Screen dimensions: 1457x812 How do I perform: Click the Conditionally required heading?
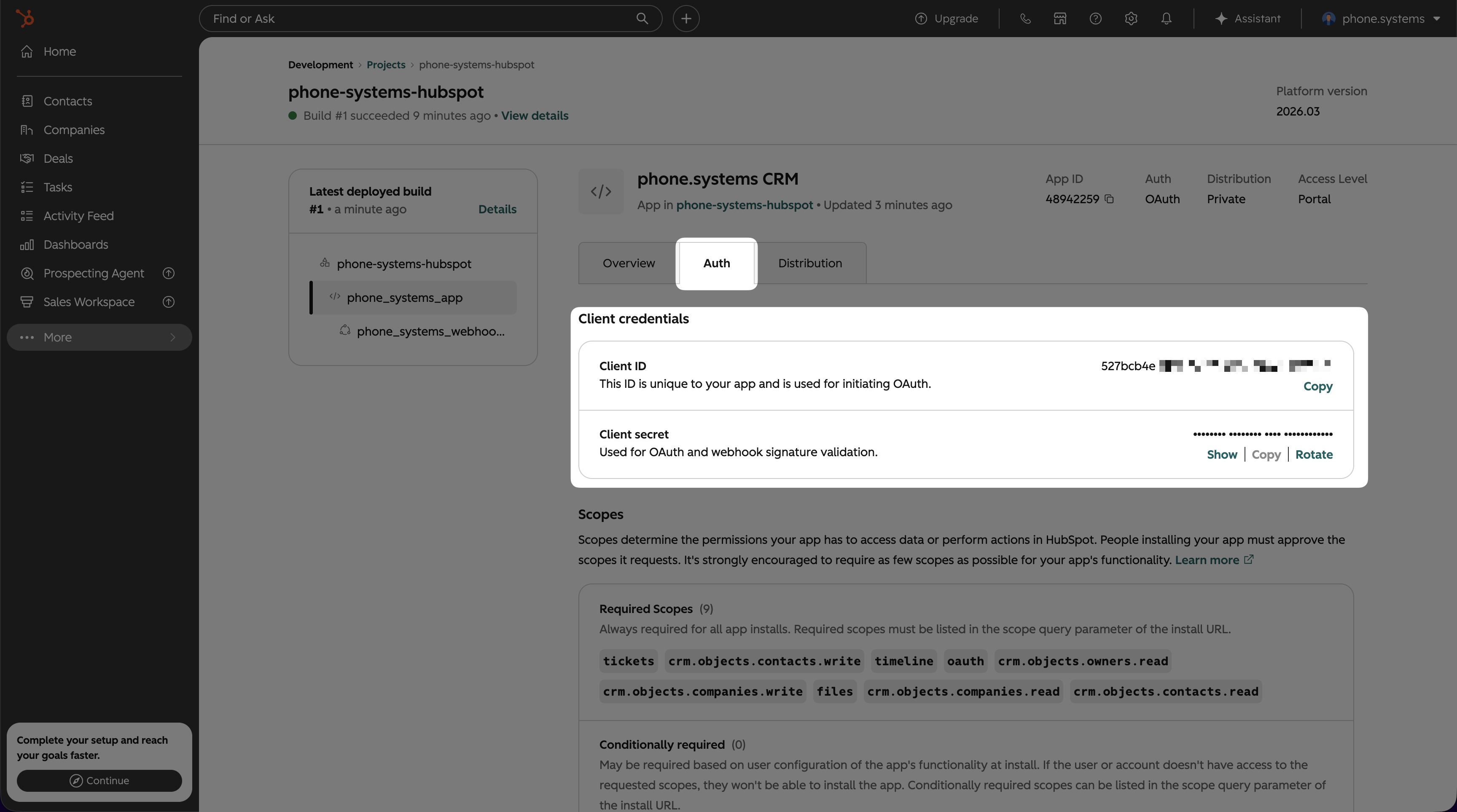point(662,745)
